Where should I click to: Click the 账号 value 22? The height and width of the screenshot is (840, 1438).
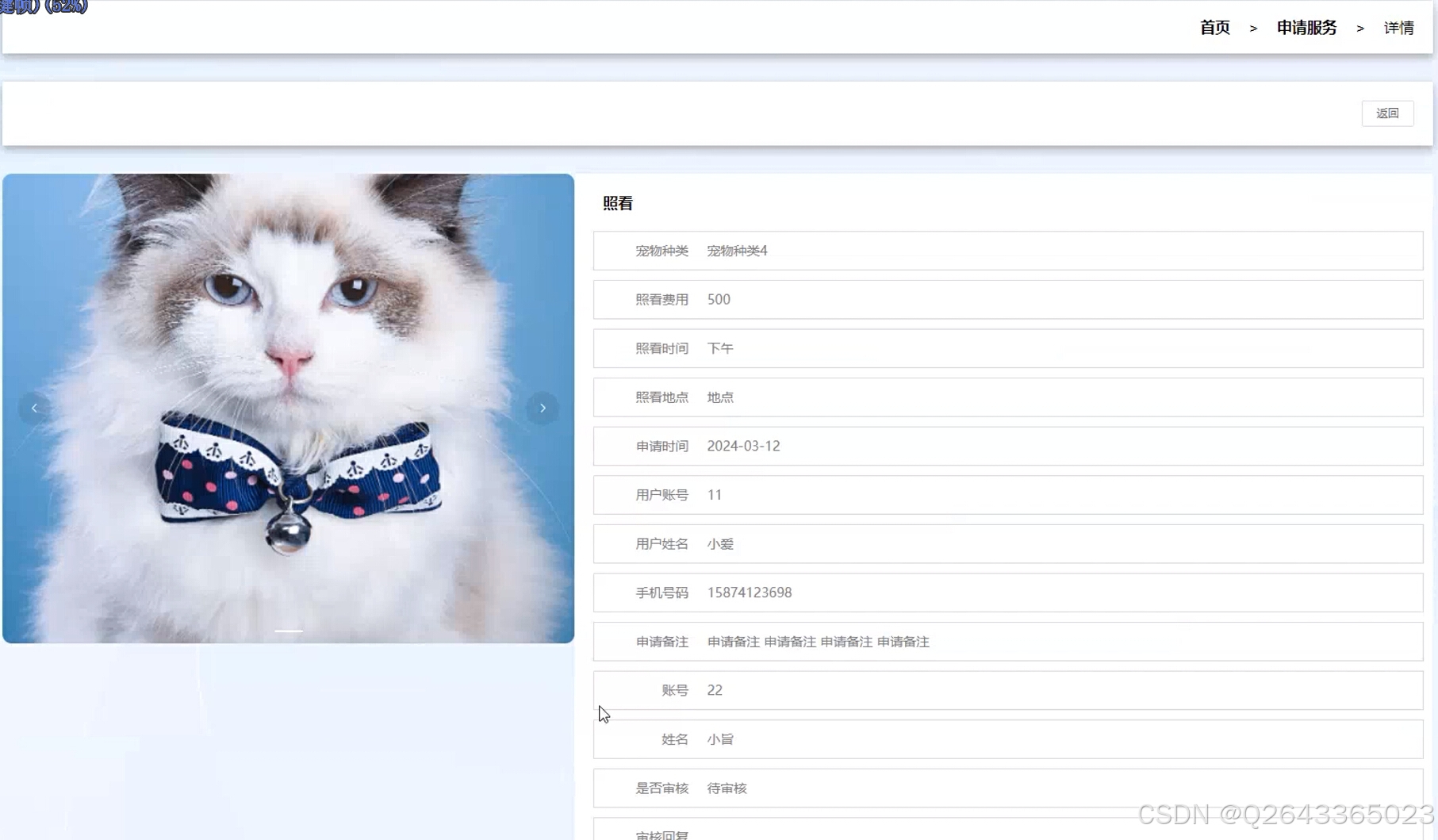(715, 690)
